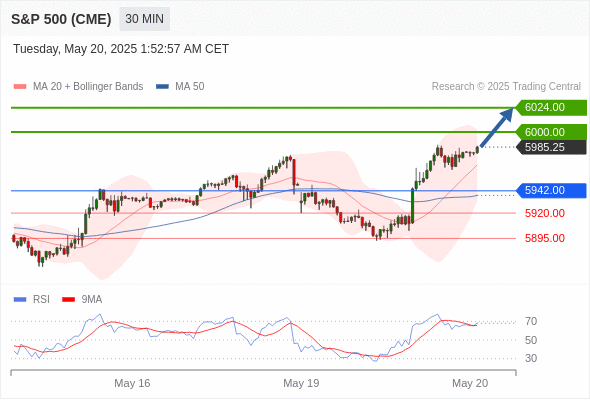Click the MA 50 legend label
This screenshot has width=590, height=400.
click(x=190, y=87)
